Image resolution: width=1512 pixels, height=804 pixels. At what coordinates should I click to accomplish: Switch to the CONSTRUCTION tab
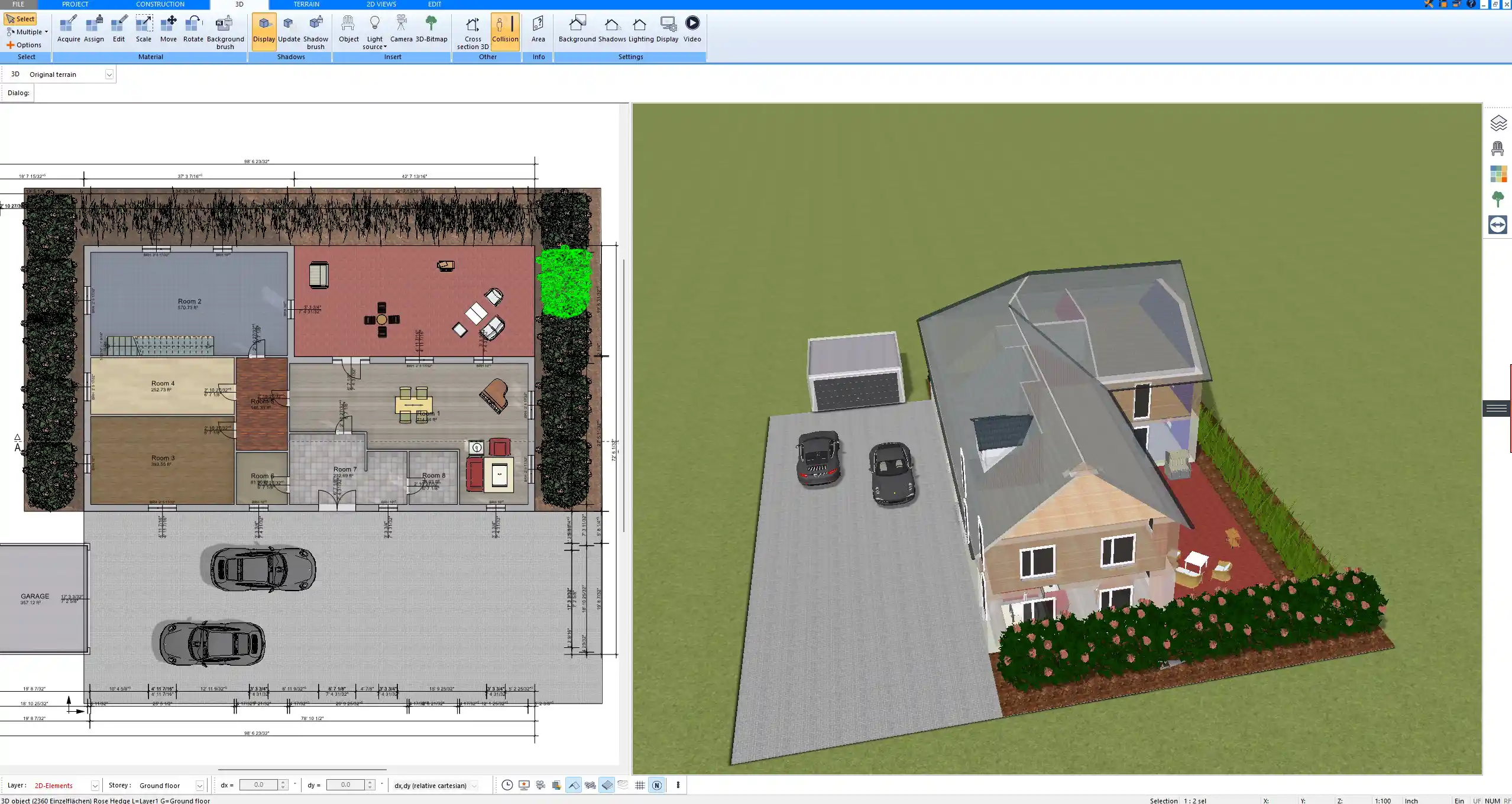pyautogui.click(x=160, y=4)
